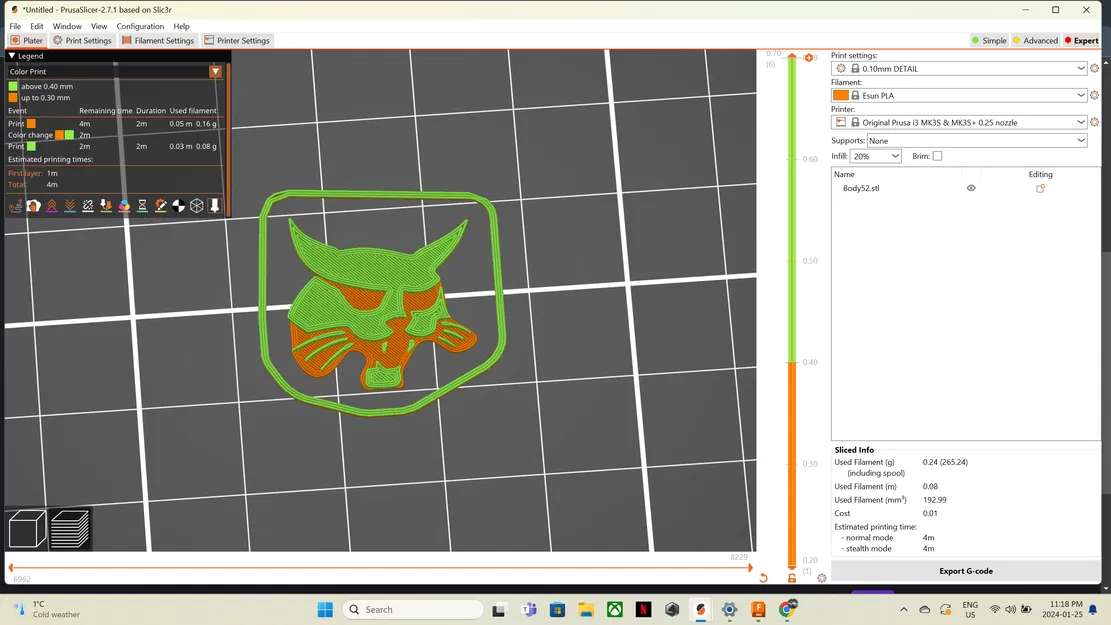This screenshot has height=625, width=1111.
Task: Switch to Plater tab
Action: [26, 40]
